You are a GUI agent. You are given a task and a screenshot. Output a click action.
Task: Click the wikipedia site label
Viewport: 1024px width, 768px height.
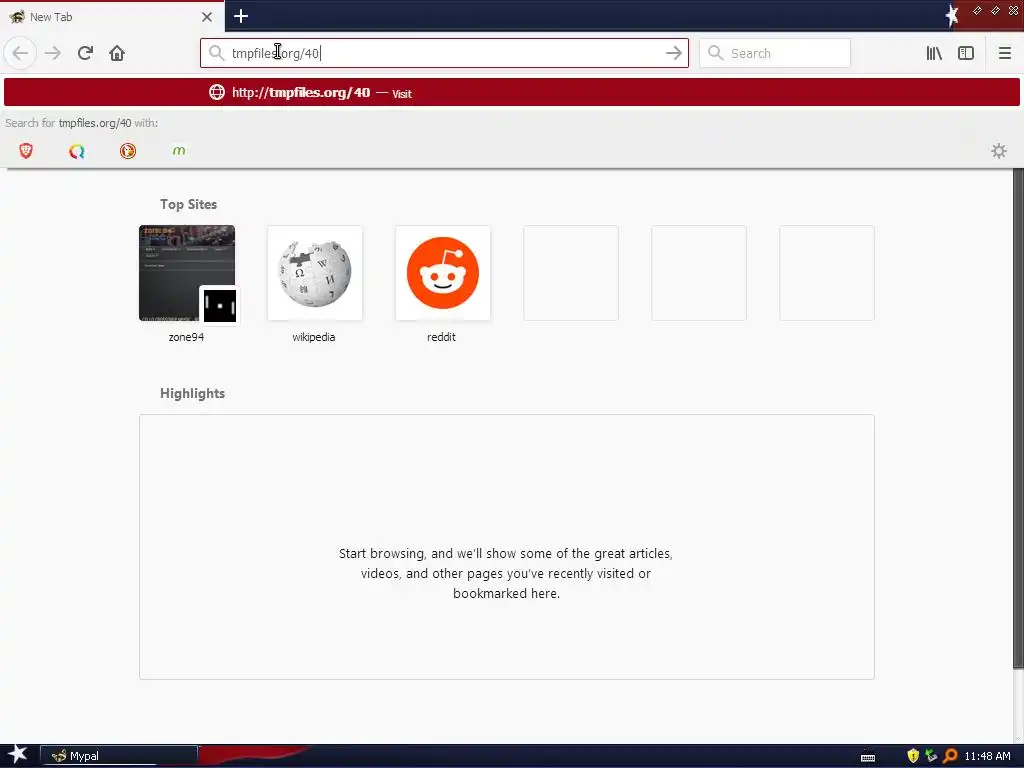tap(313, 337)
